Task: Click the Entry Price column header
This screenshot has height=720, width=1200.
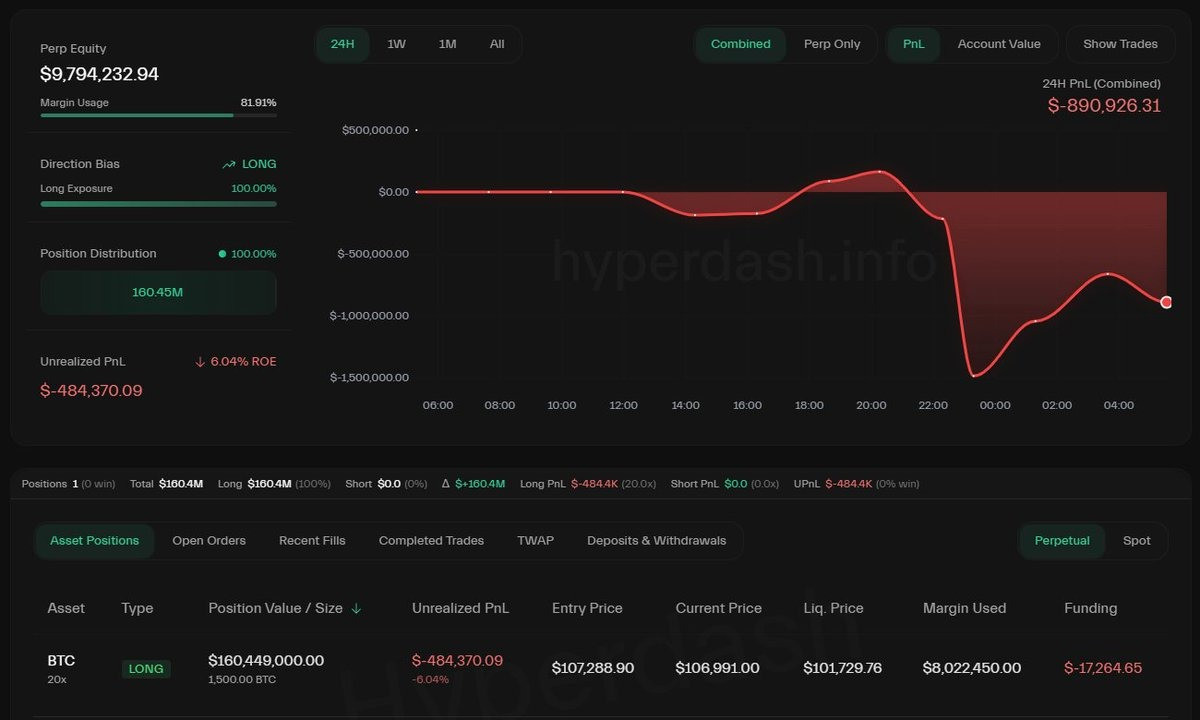Action: pyautogui.click(x=587, y=608)
